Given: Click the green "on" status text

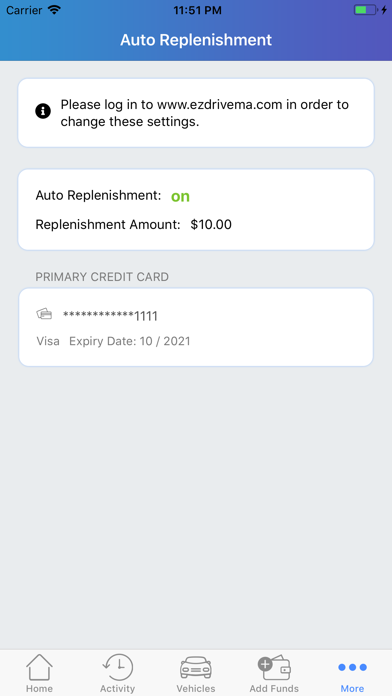Looking at the screenshot, I should (x=180, y=196).
